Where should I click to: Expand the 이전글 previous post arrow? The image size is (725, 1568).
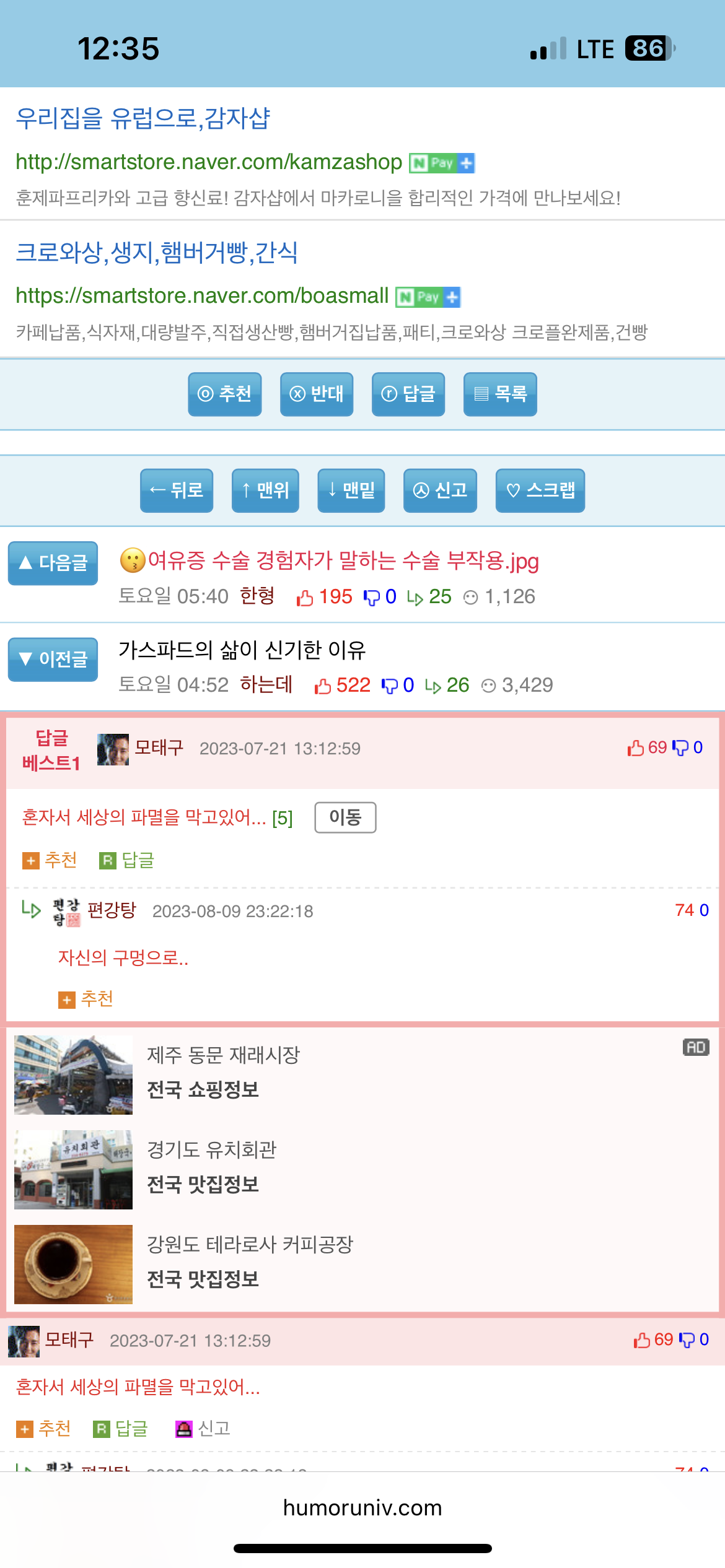point(53,660)
